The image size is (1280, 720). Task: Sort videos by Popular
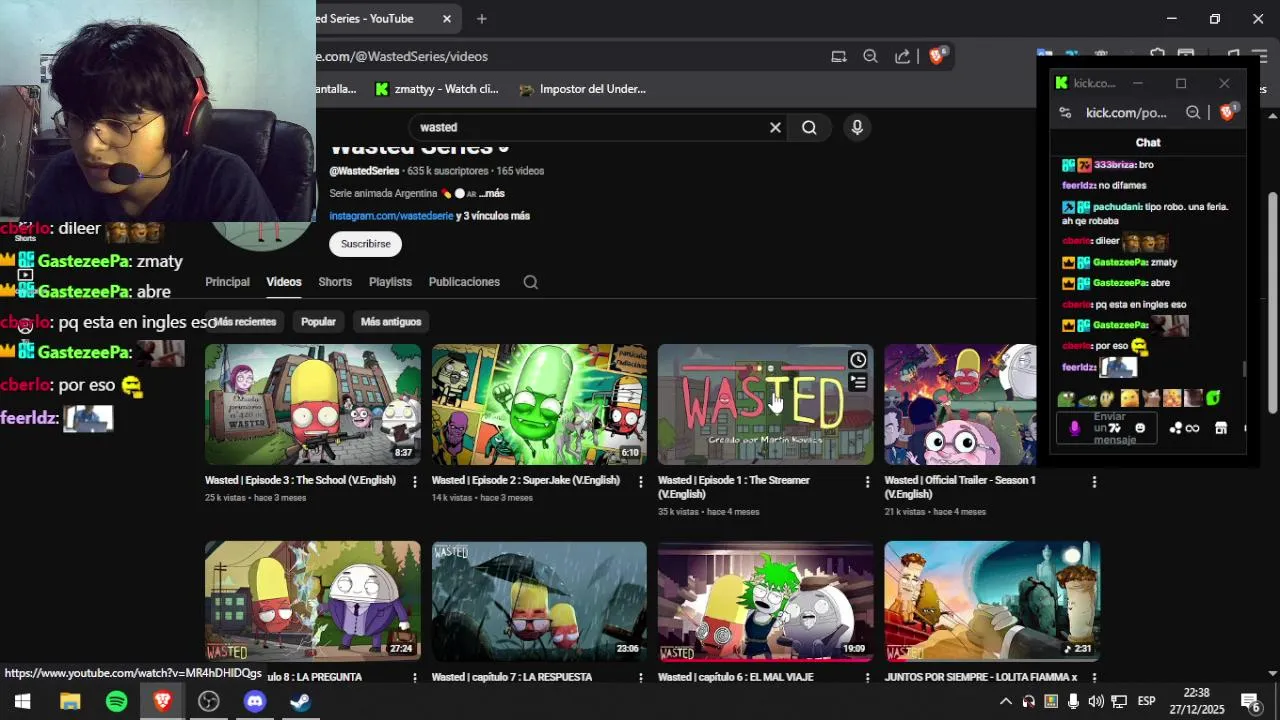pos(318,322)
